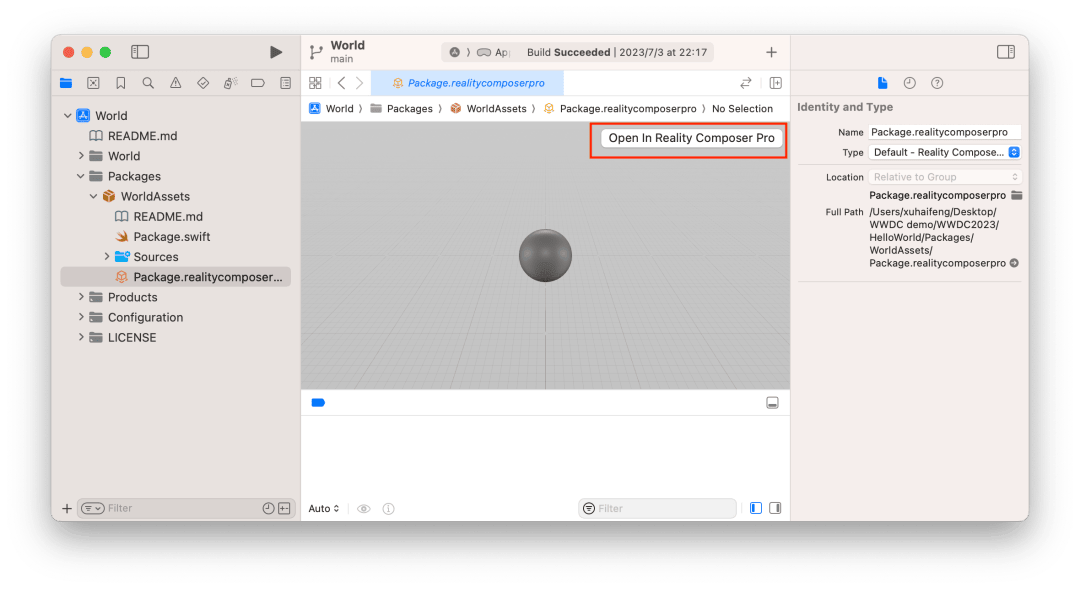1080x589 pixels.
Task: Show the console pane
Action: [x=775, y=508]
